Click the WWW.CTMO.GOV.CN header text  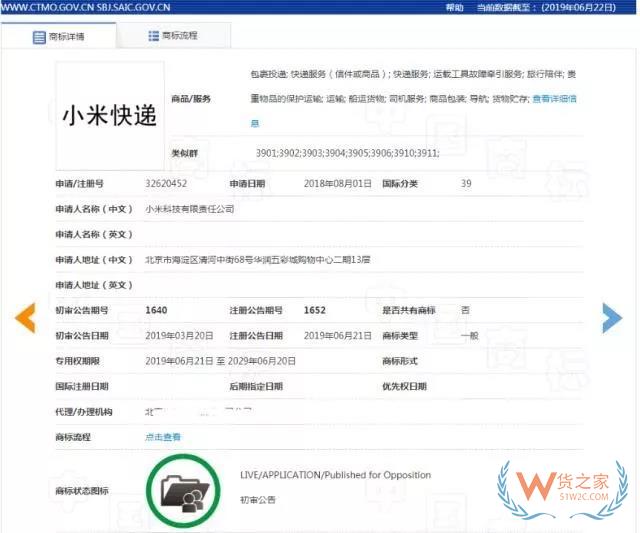point(47,7)
